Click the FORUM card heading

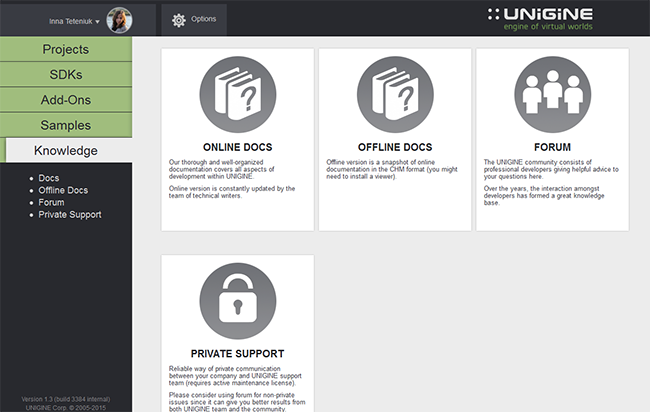point(553,147)
